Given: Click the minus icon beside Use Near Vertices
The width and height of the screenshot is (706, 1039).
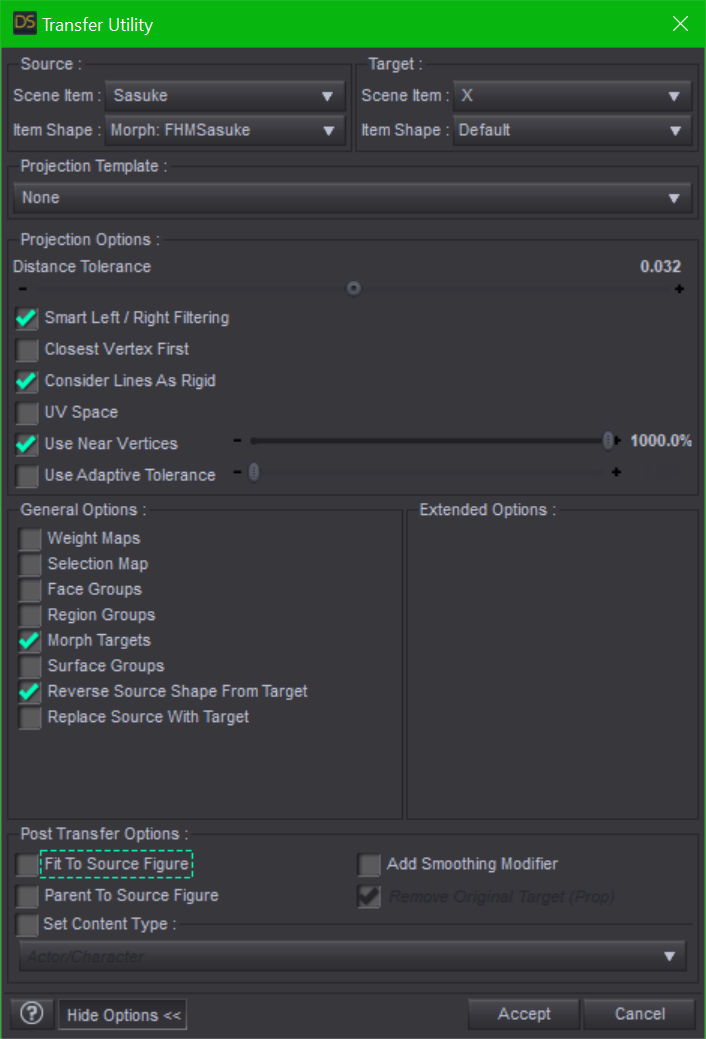Looking at the screenshot, I should pyautogui.click(x=237, y=441).
